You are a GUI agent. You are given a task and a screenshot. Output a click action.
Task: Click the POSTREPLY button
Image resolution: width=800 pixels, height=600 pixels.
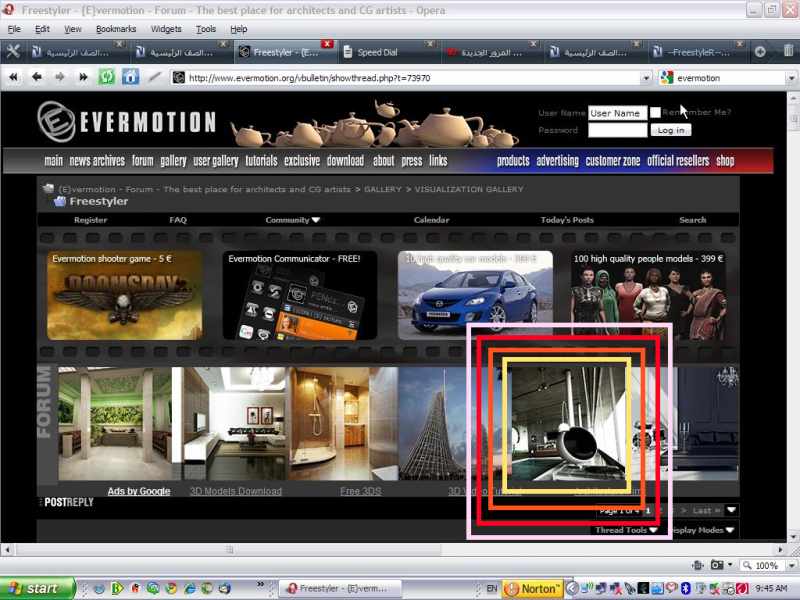pos(68,503)
